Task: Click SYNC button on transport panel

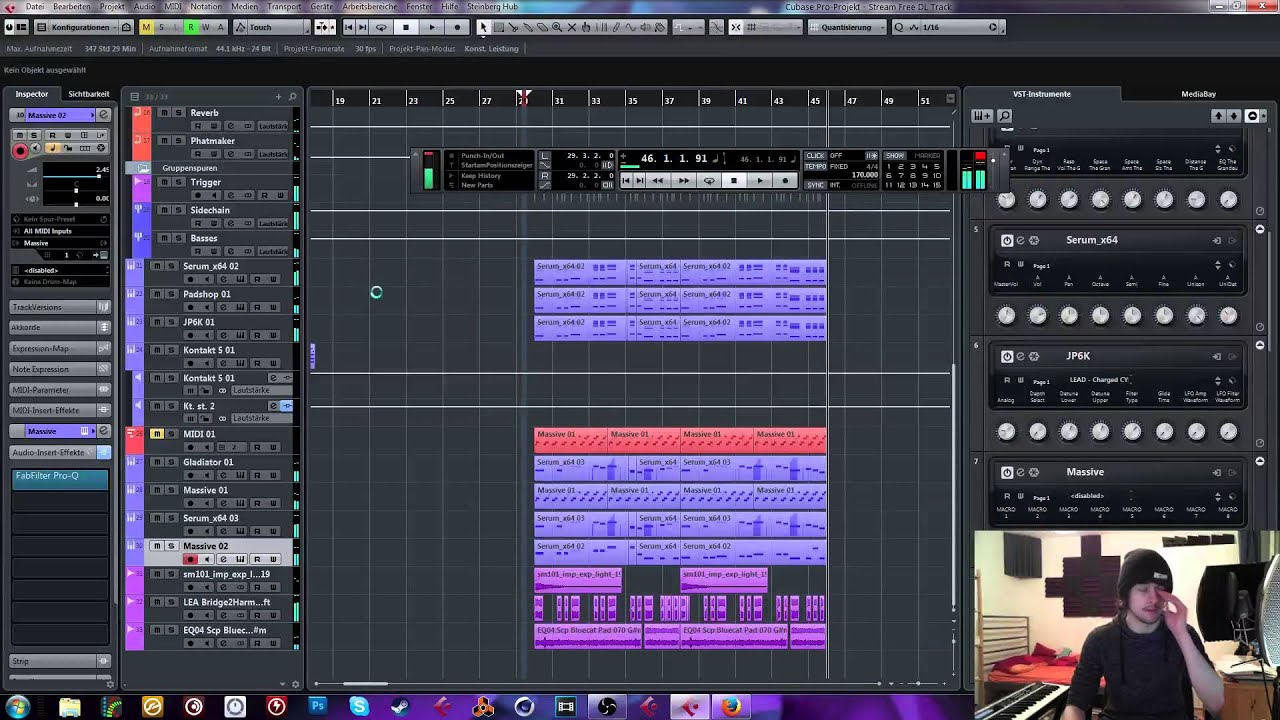Action: (x=815, y=185)
